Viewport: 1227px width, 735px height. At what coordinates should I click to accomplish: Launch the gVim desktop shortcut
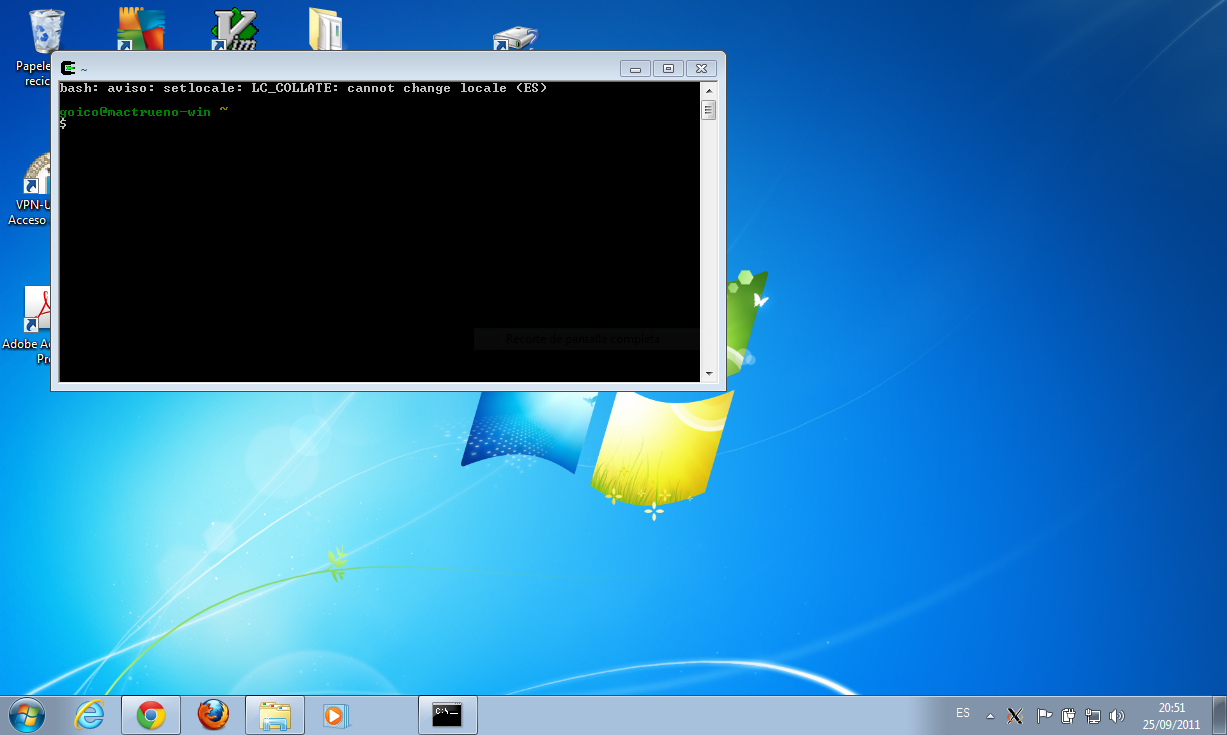coord(235,29)
